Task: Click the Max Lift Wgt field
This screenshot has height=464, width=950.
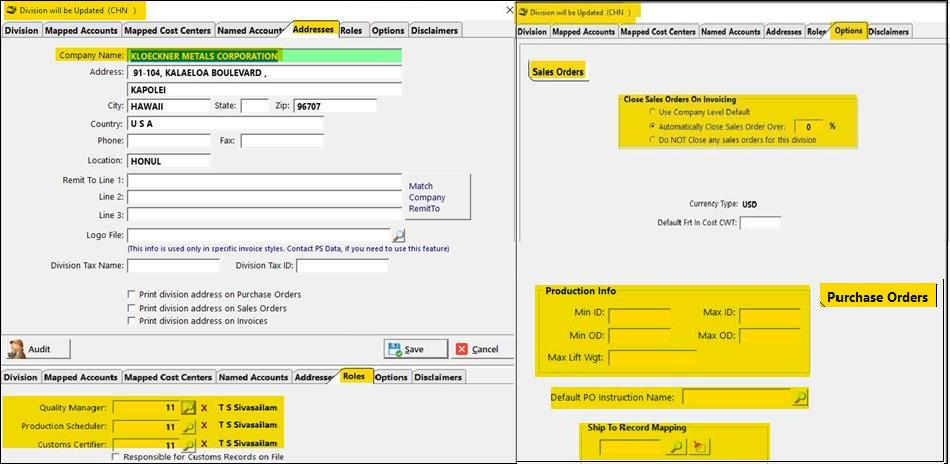Action: click(x=653, y=357)
